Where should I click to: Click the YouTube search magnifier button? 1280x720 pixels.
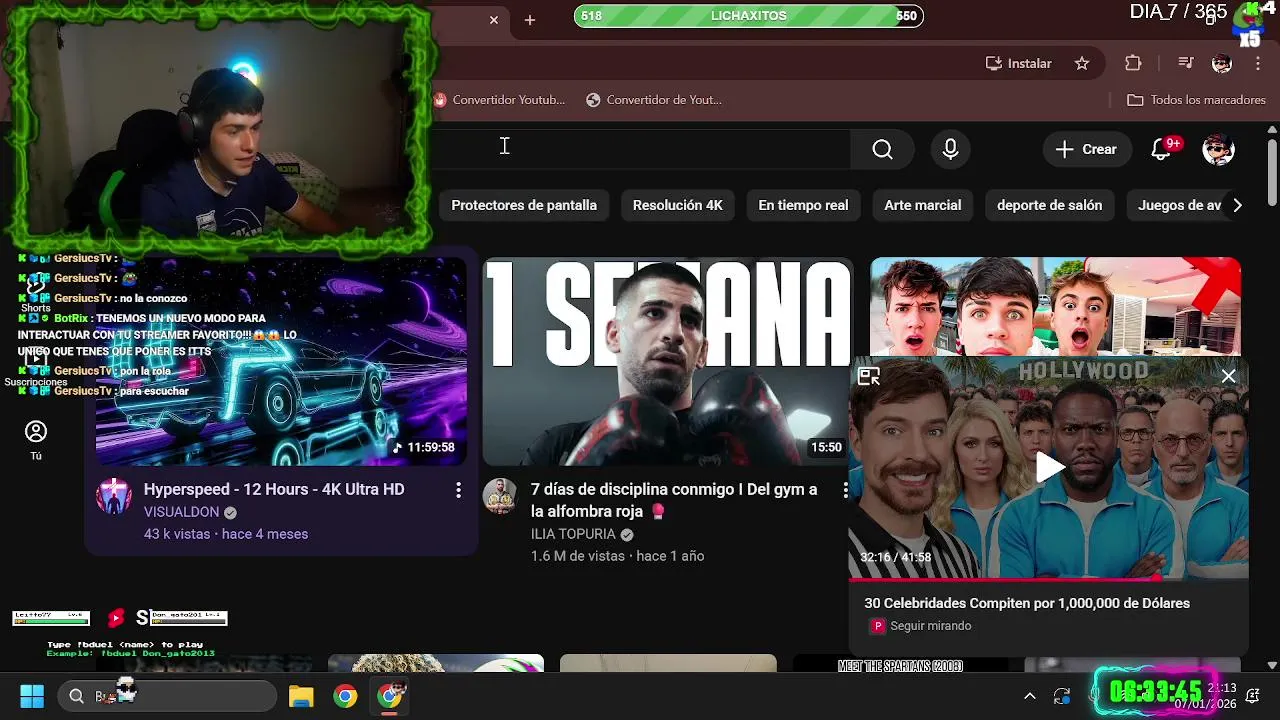tap(882, 149)
